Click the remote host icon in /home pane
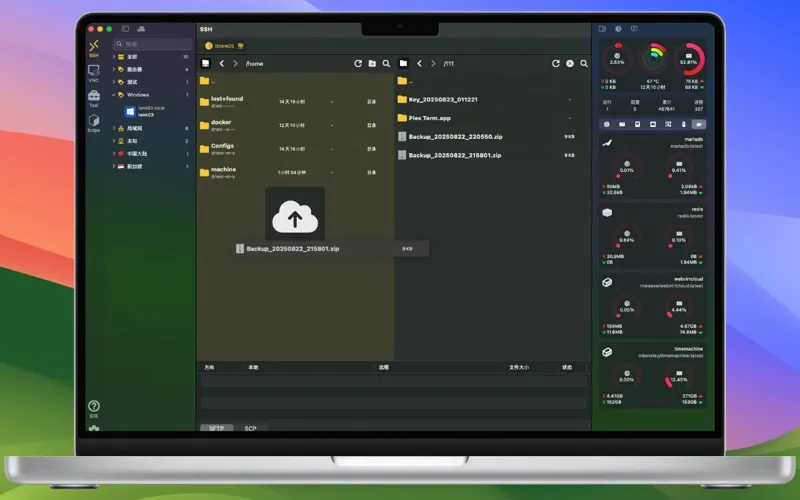This screenshot has width=800, height=500. coord(206,63)
